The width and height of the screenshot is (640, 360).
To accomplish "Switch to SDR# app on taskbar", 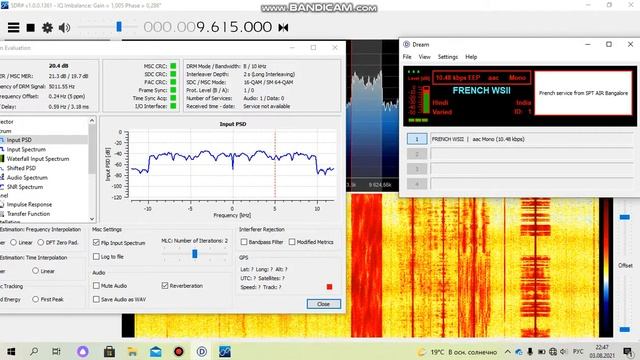I will click(x=224, y=351).
